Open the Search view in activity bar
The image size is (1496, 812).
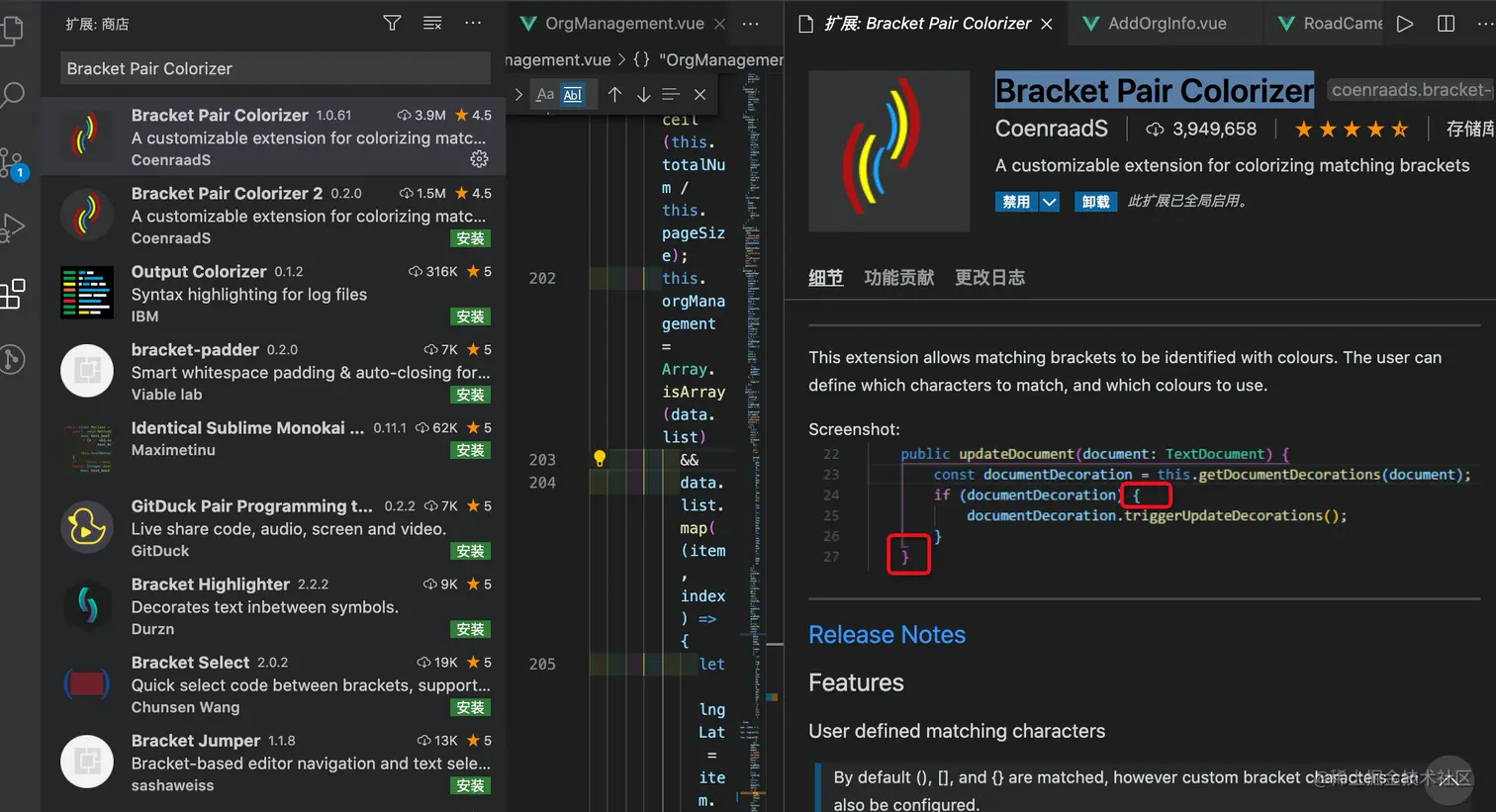click(x=12, y=95)
